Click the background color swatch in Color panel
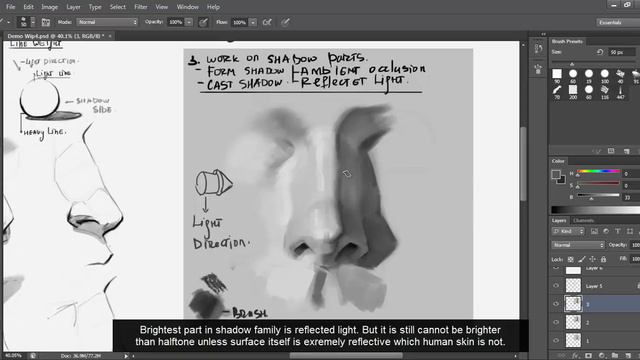The image size is (640, 360). pos(562,180)
